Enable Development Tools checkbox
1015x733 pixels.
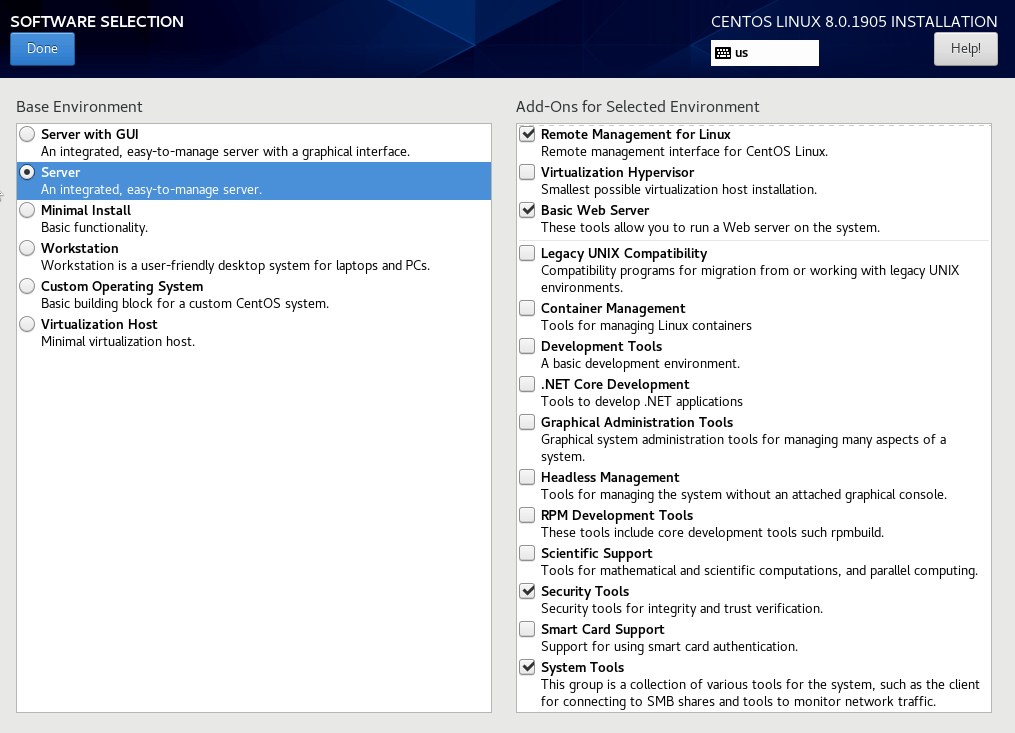click(528, 346)
